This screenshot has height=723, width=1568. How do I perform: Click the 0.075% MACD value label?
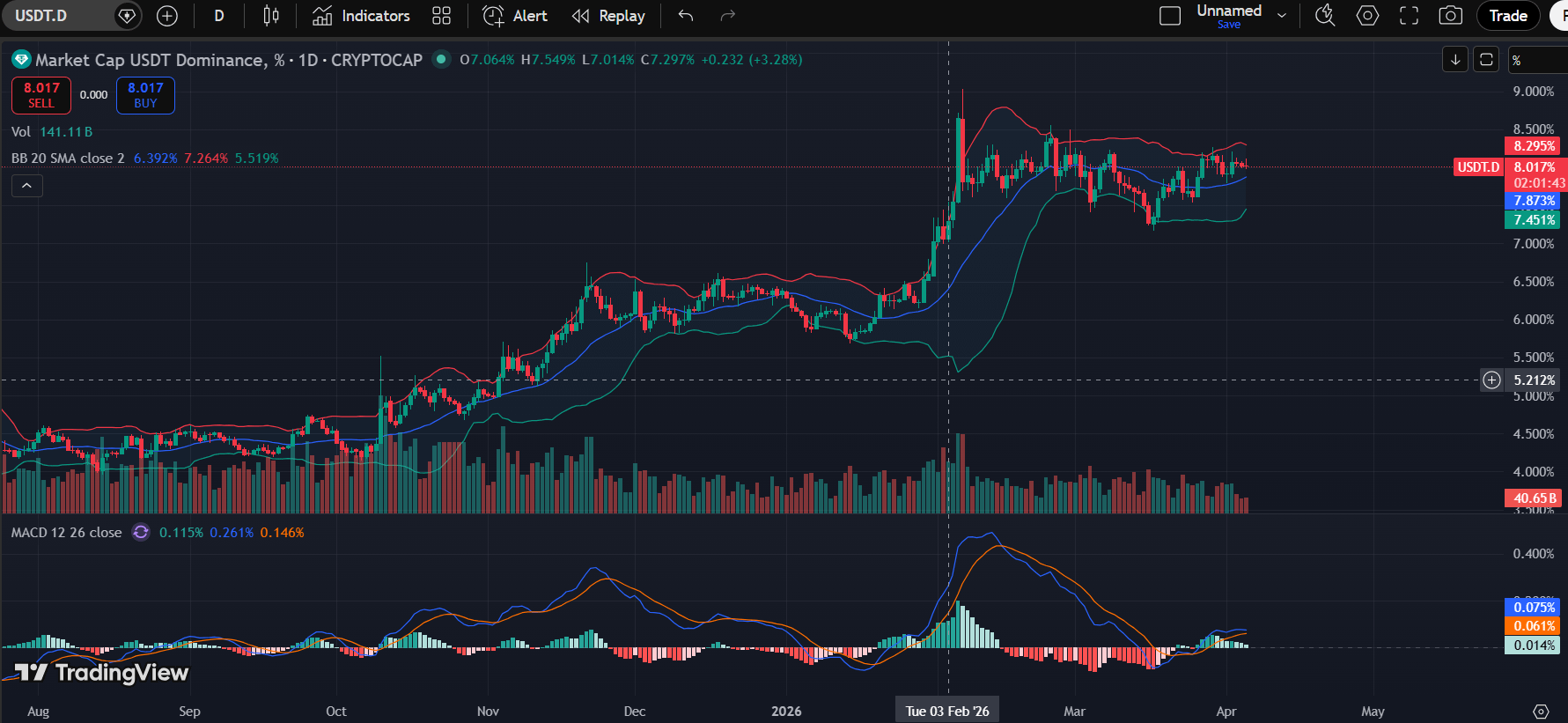coord(1534,608)
